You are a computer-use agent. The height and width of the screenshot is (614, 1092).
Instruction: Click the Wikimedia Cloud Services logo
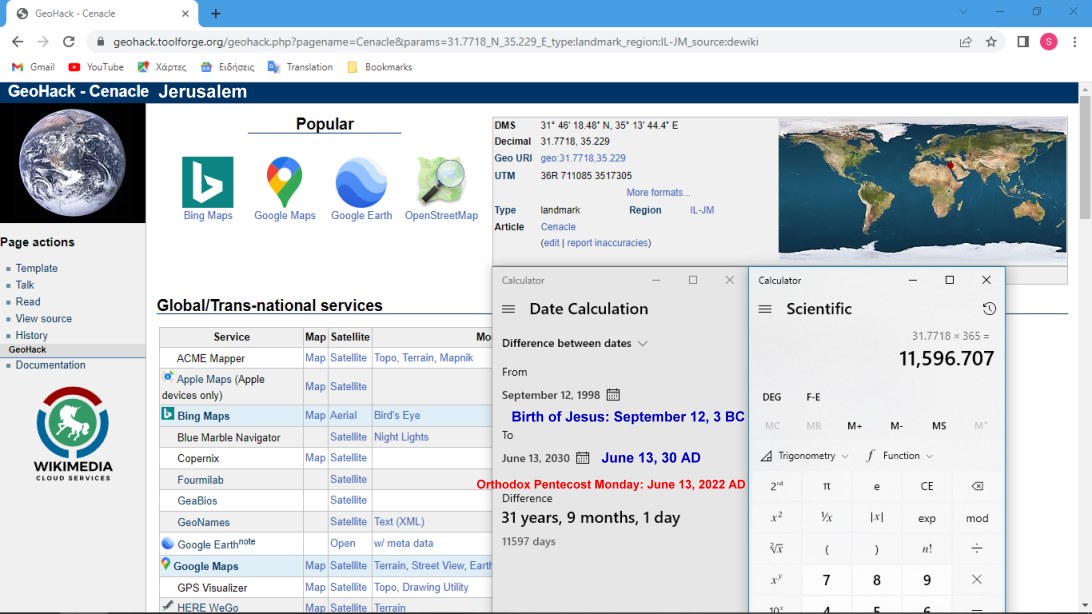click(73, 434)
